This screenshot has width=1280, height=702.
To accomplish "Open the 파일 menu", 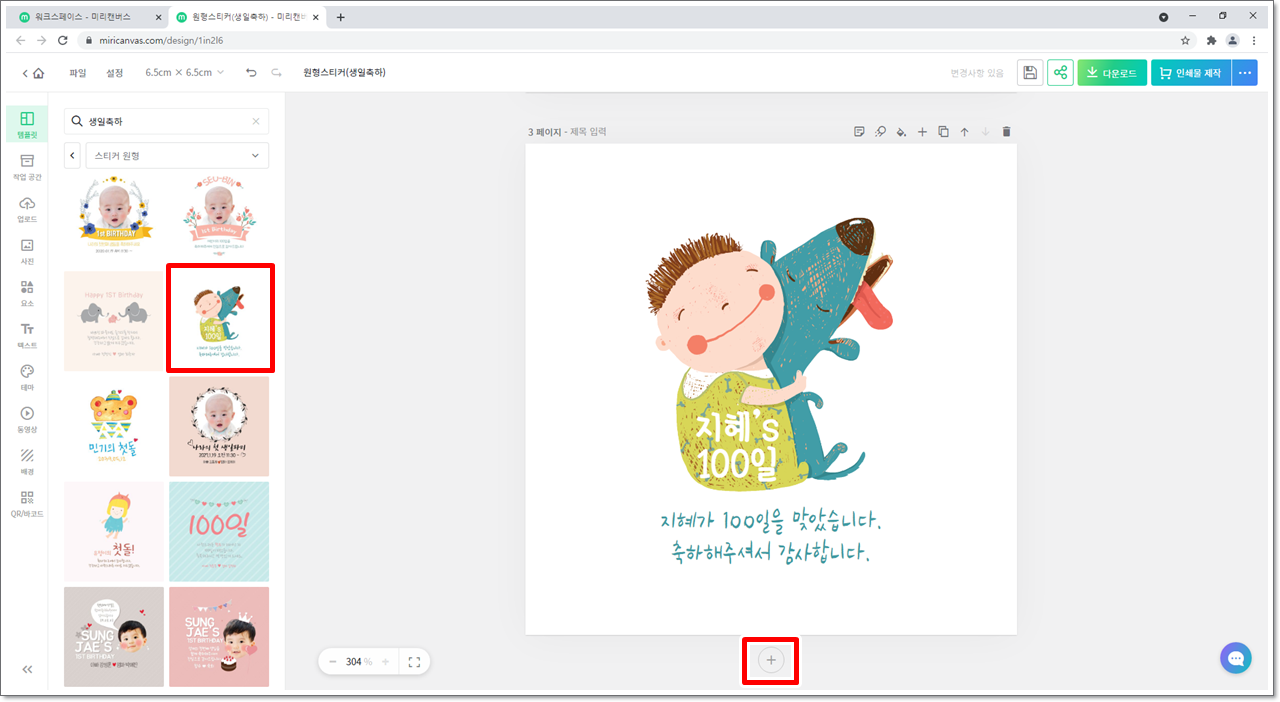I will (x=78, y=73).
